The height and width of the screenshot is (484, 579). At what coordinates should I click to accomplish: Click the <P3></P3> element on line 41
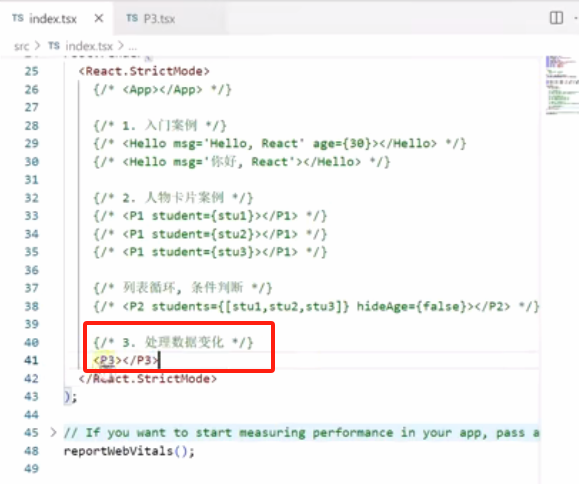126,360
